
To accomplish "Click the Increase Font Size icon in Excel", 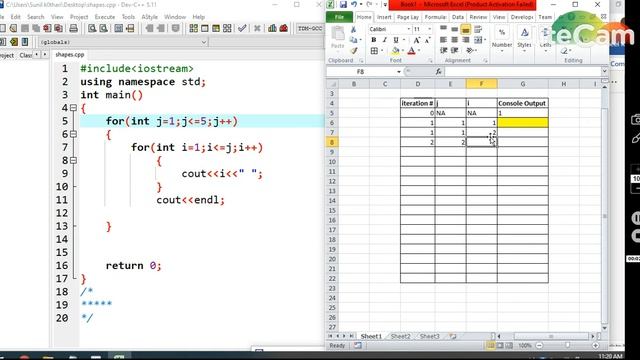I will point(416,40).
